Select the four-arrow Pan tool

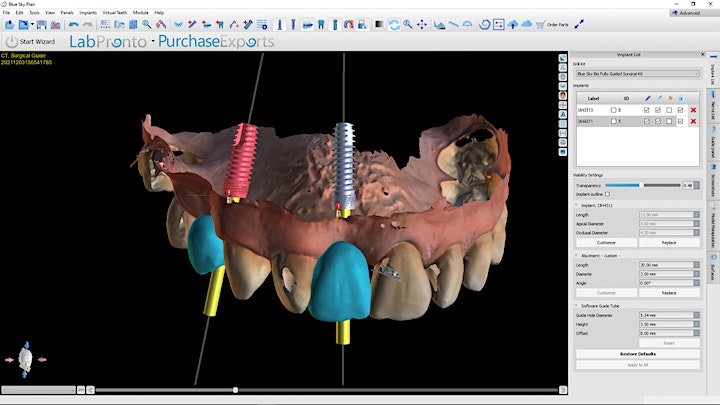(422, 25)
